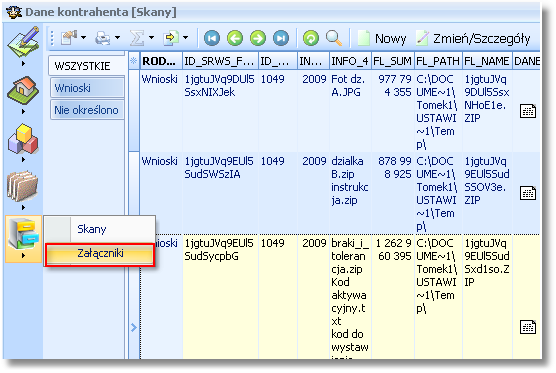
Task: Select the Wnioski filter tab
Action: point(87,88)
